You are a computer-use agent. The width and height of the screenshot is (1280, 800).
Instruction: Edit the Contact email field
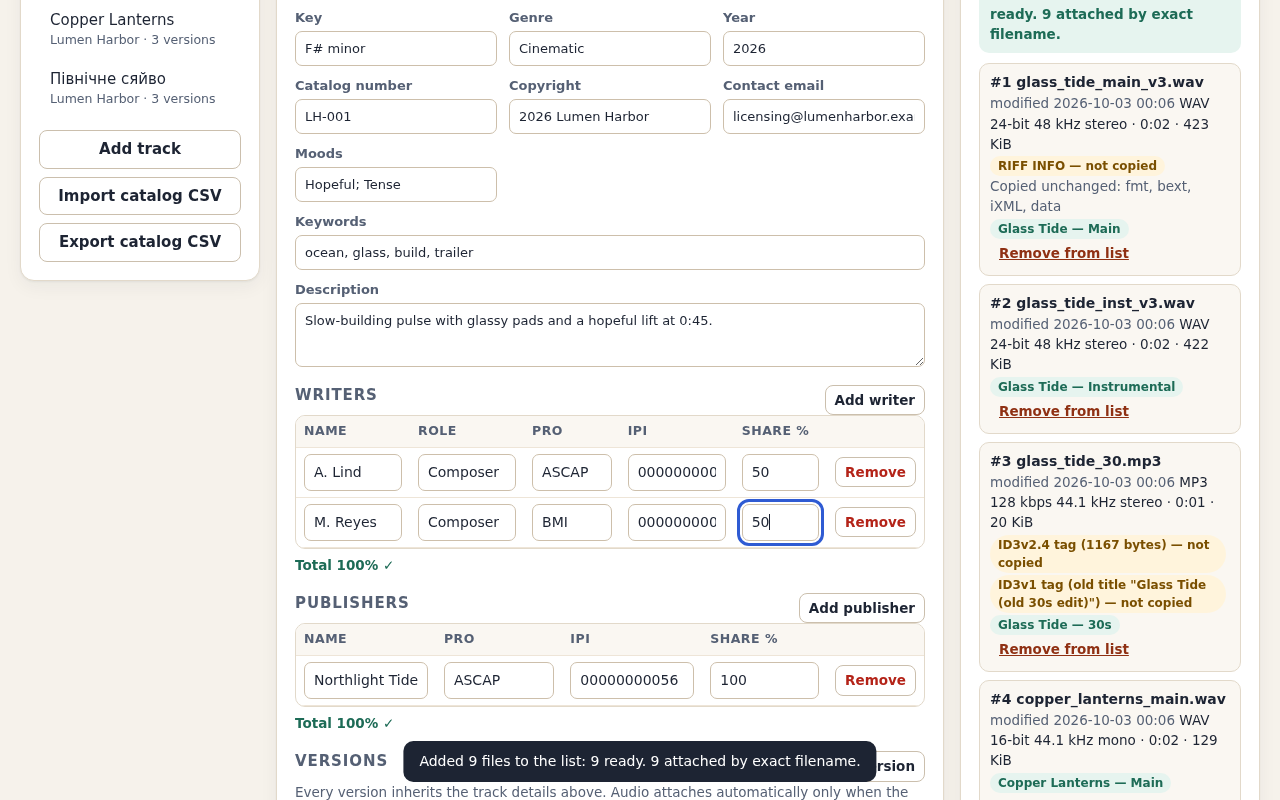[x=824, y=116]
